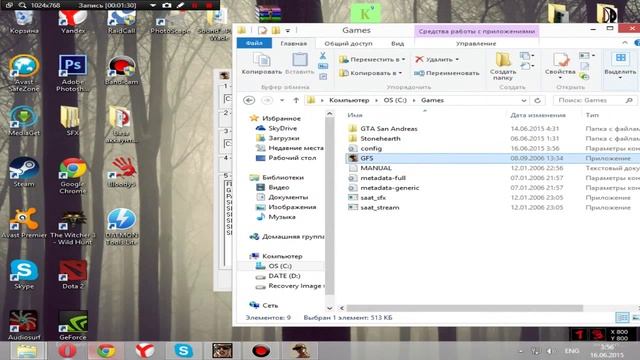Select the GFS application file
The width and height of the screenshot is (640, 360).
click(367, 158)
